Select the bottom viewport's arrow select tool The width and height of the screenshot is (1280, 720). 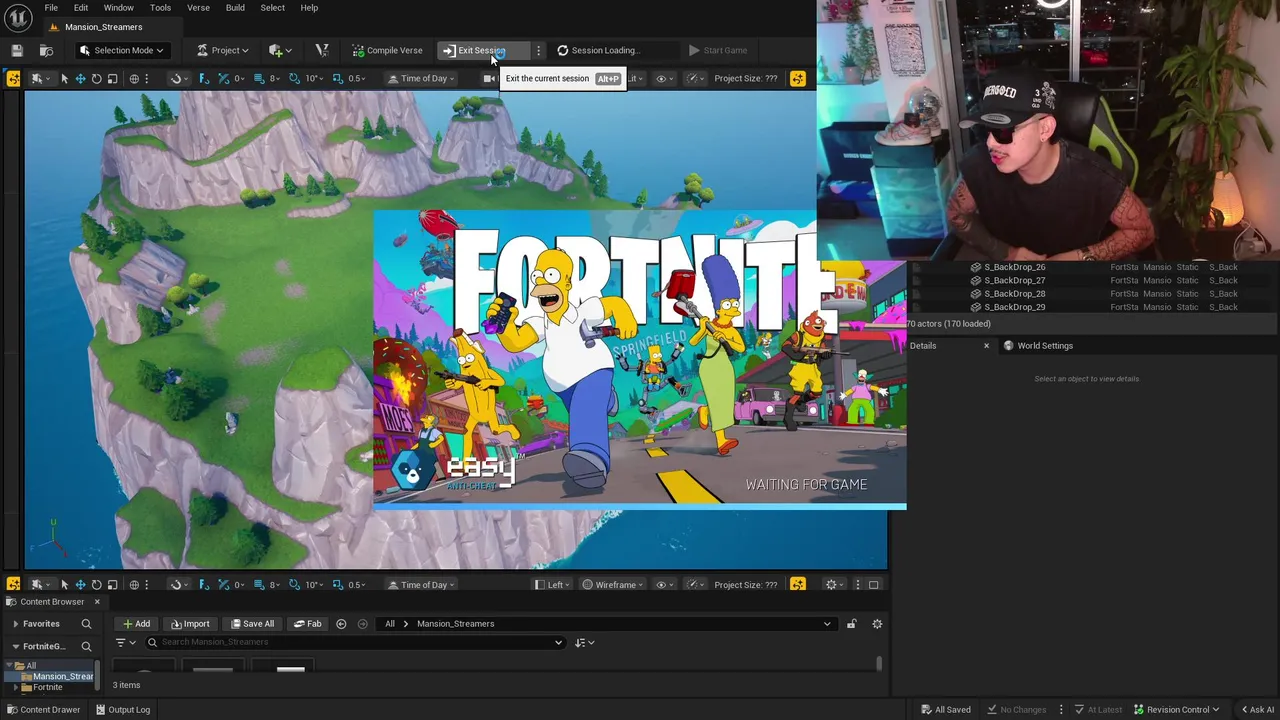[64, 585]
